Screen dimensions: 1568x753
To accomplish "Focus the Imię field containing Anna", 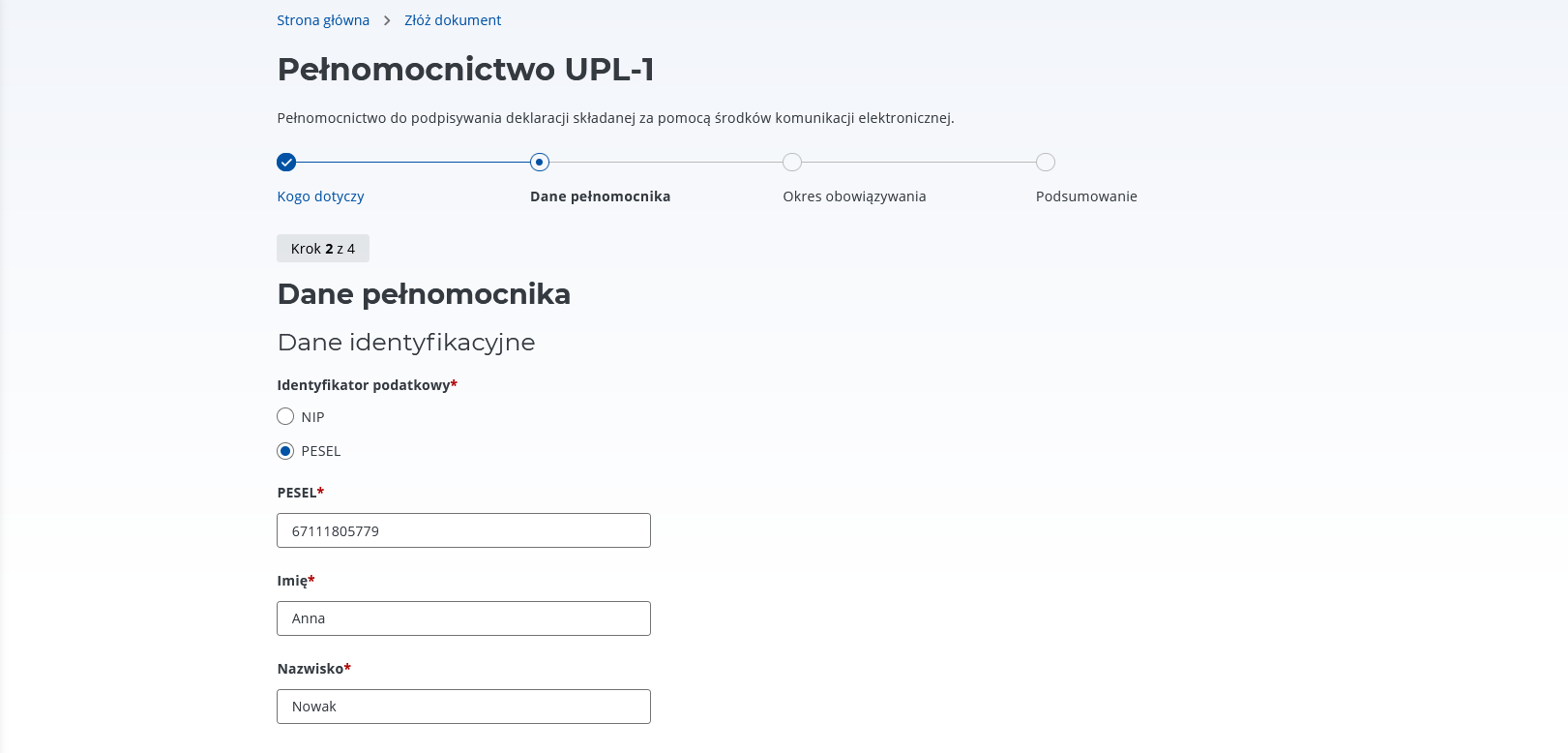I will pyautogui.click(x=463, y=618).
